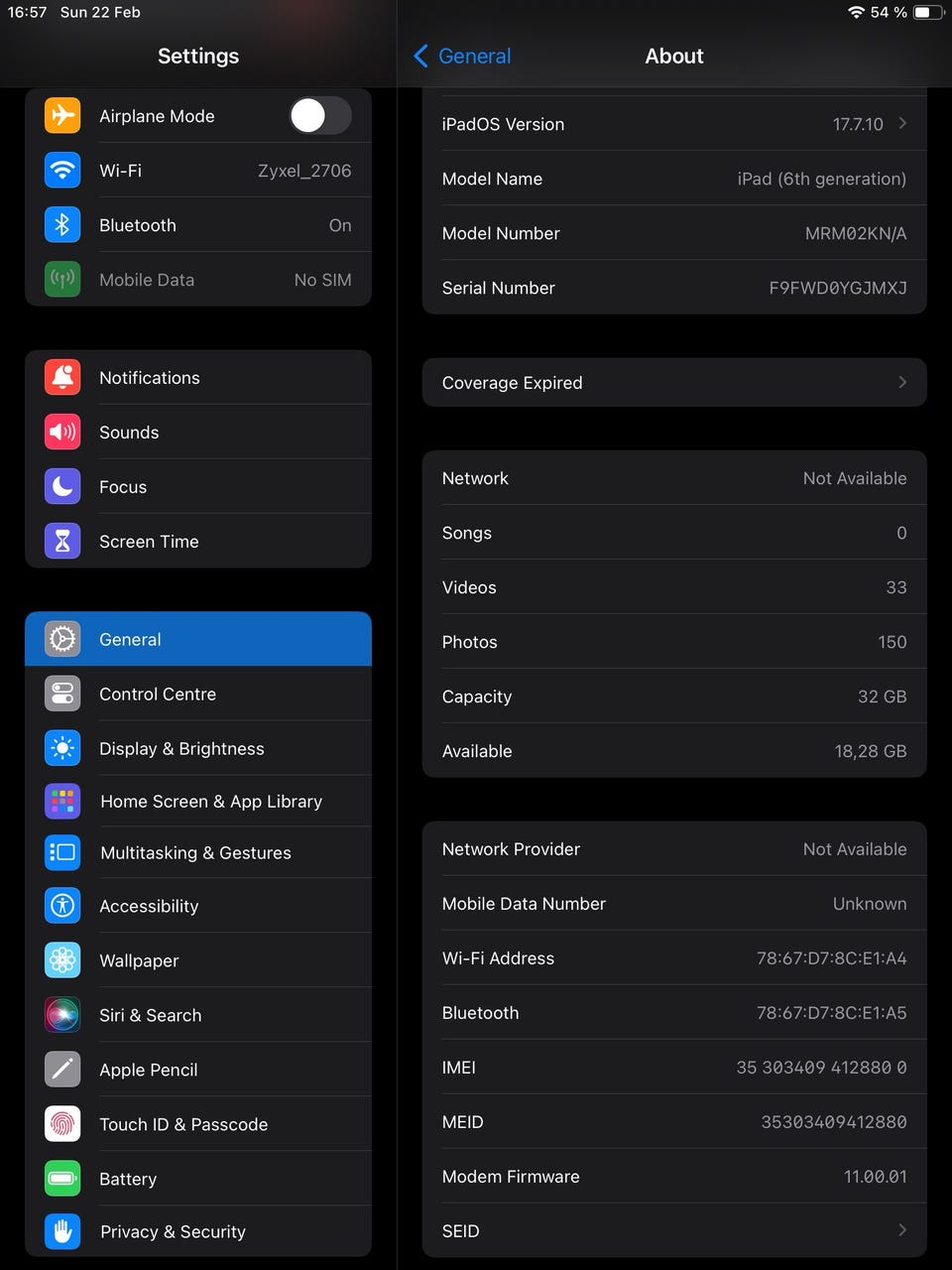This screenshot has width=952, height=1270.
Task: Open Wallpaper settings label
Action: (x=139, y=960)
